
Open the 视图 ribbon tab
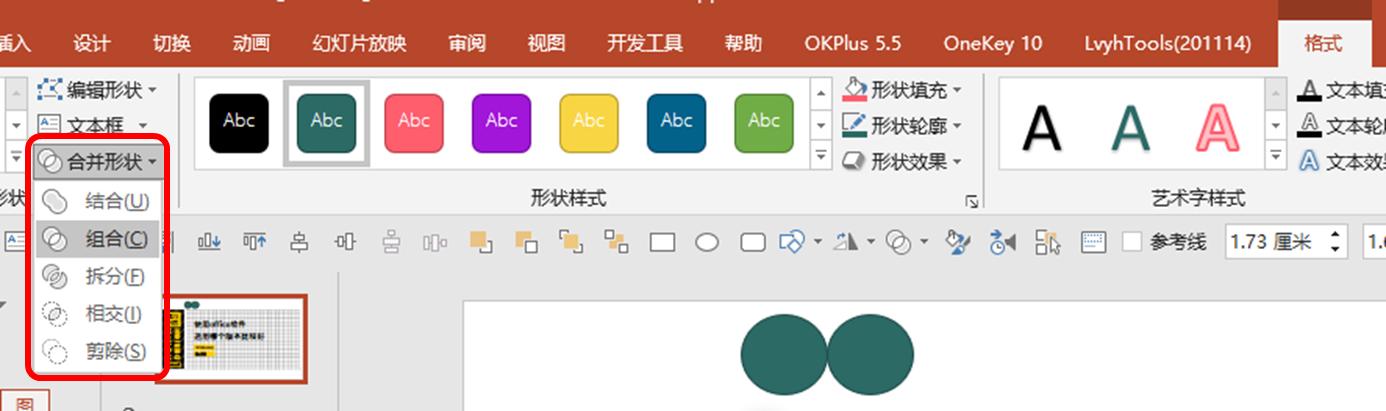click(x=546, y=43)
